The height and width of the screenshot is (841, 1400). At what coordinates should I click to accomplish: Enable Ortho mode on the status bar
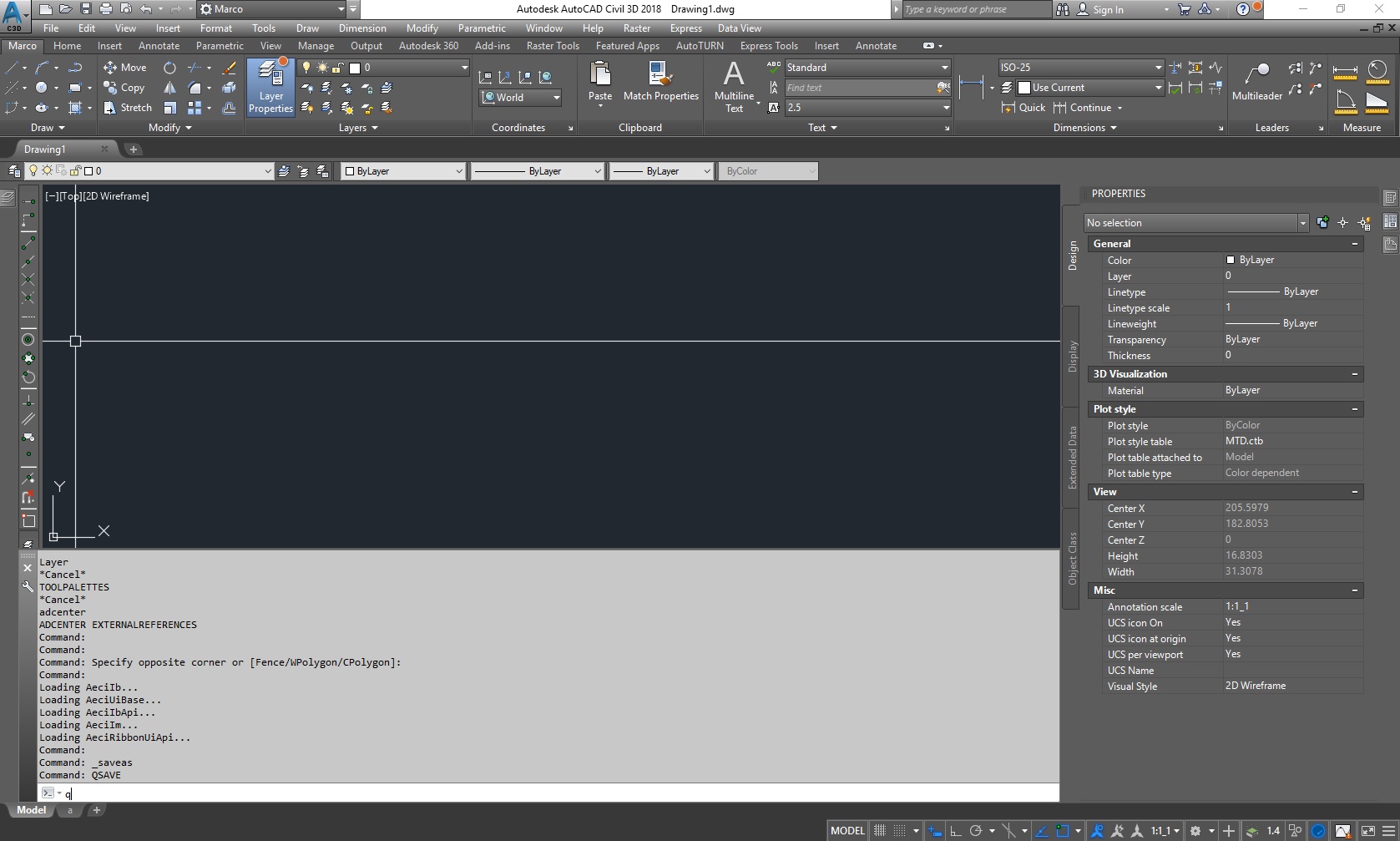[956, 830]
